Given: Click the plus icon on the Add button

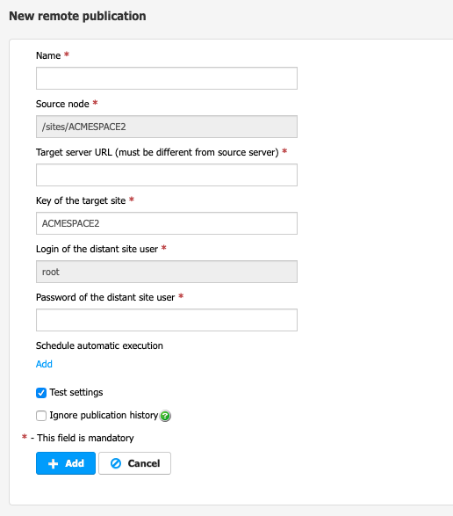Looking at the screenshot, I should point(53,464).
